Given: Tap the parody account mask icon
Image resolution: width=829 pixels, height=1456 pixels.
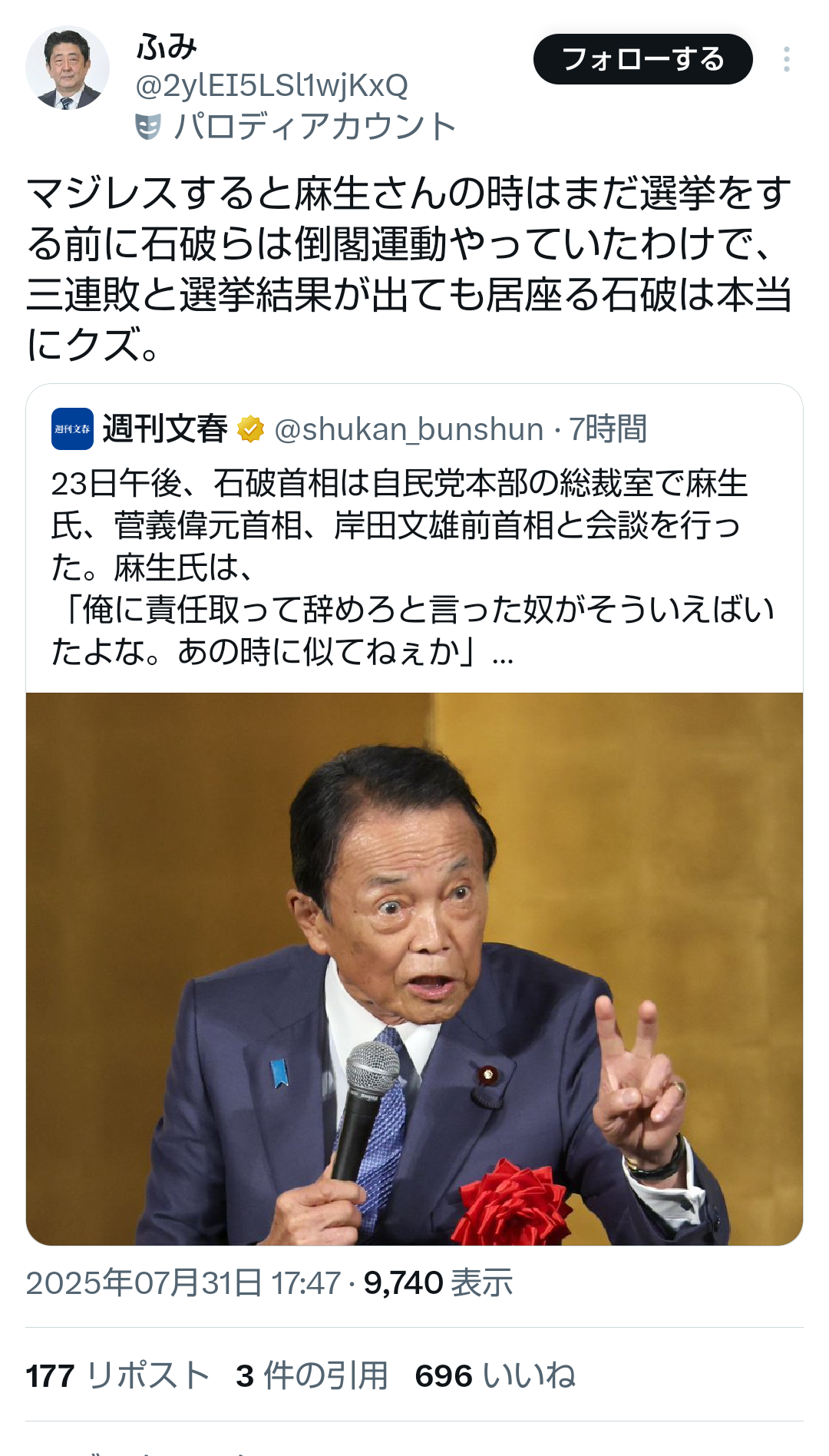Looking at the screenshot, I should [148, 127].
